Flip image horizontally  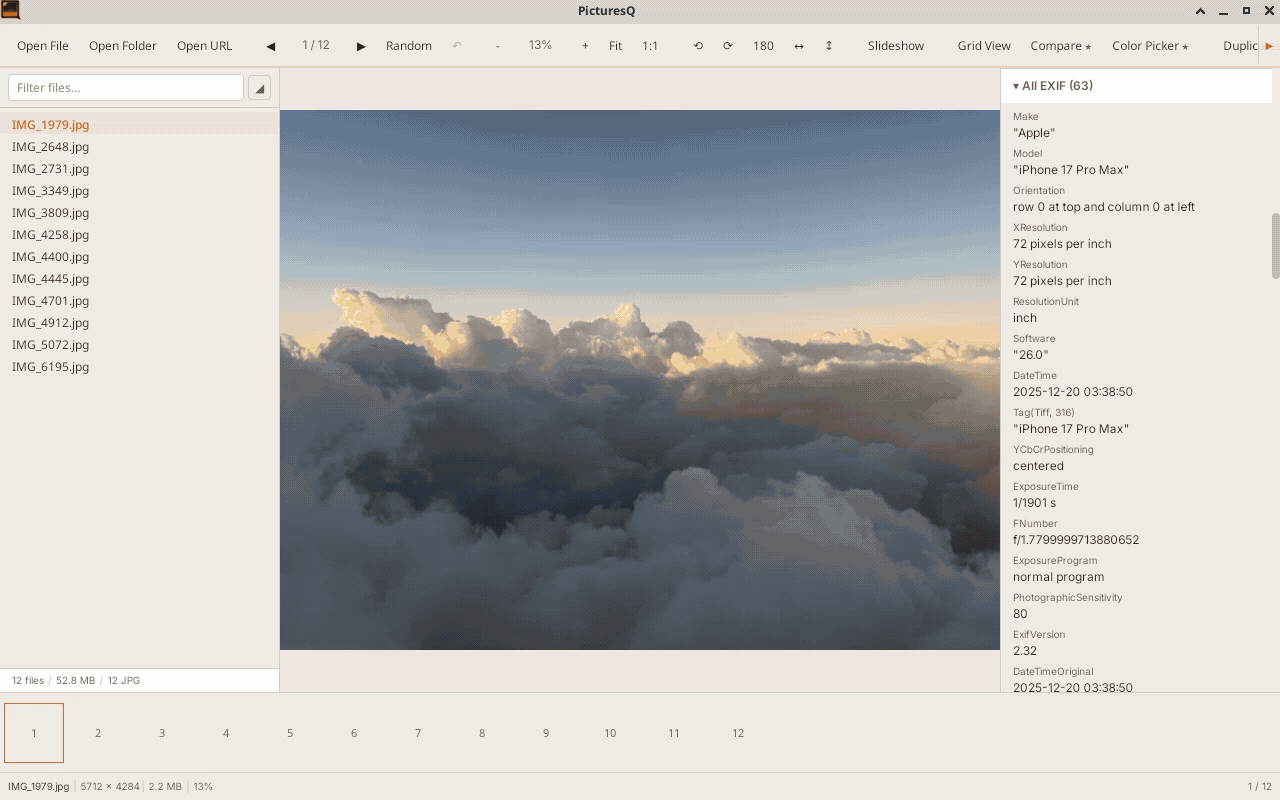click(x=799, y=46)
